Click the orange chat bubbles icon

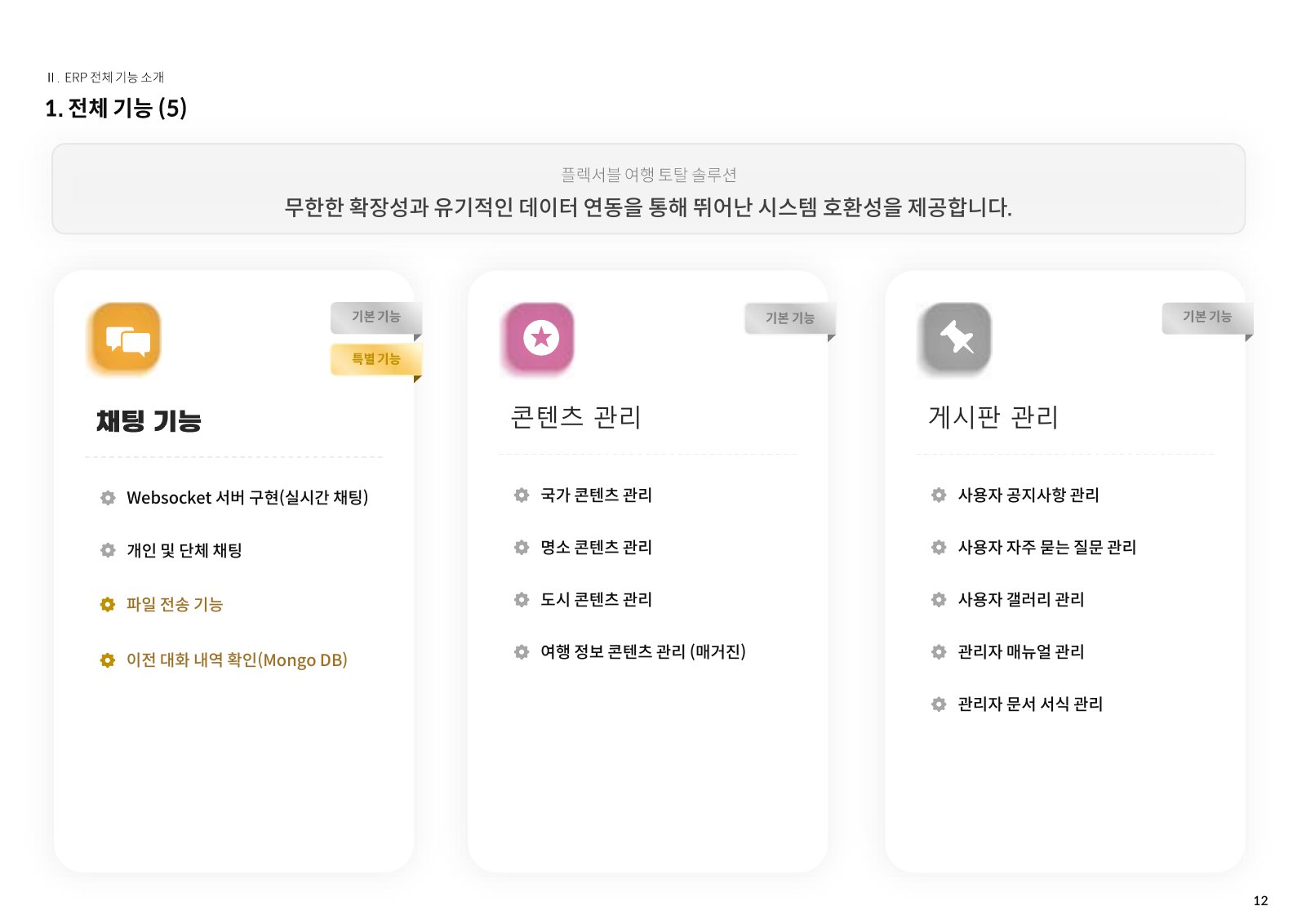124,339
